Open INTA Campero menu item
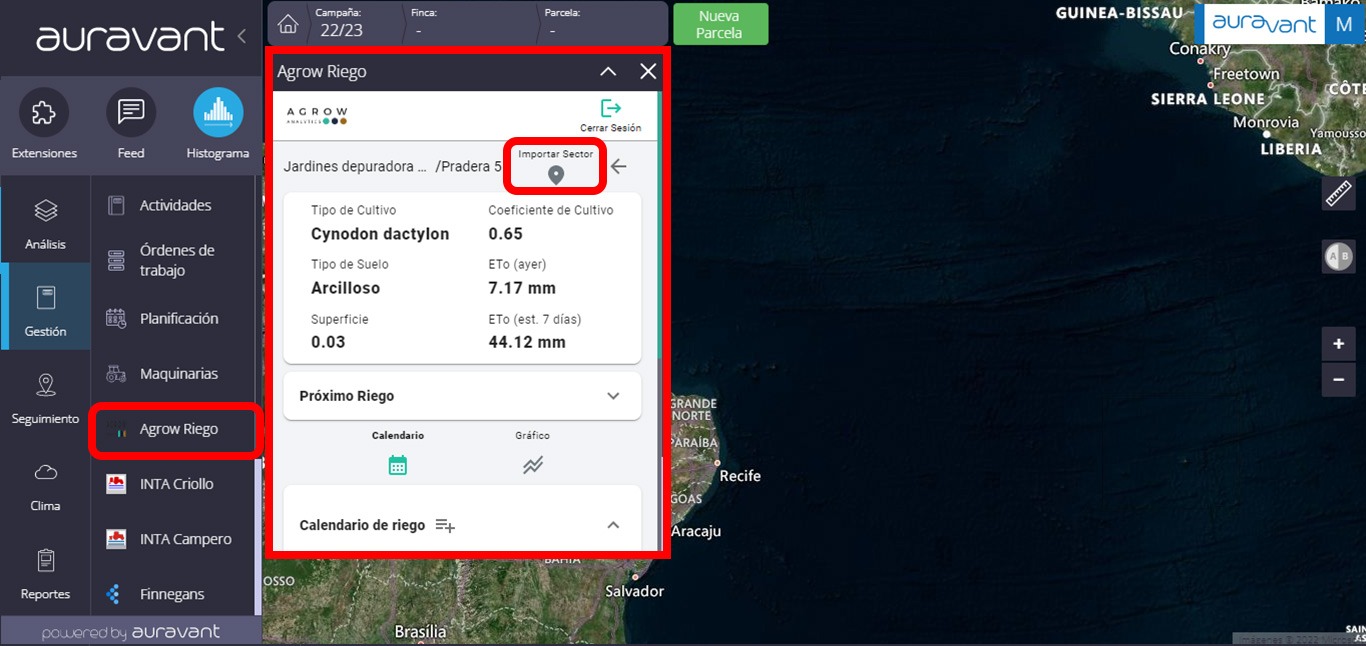 pyautogui.click(x=175, y=539)
